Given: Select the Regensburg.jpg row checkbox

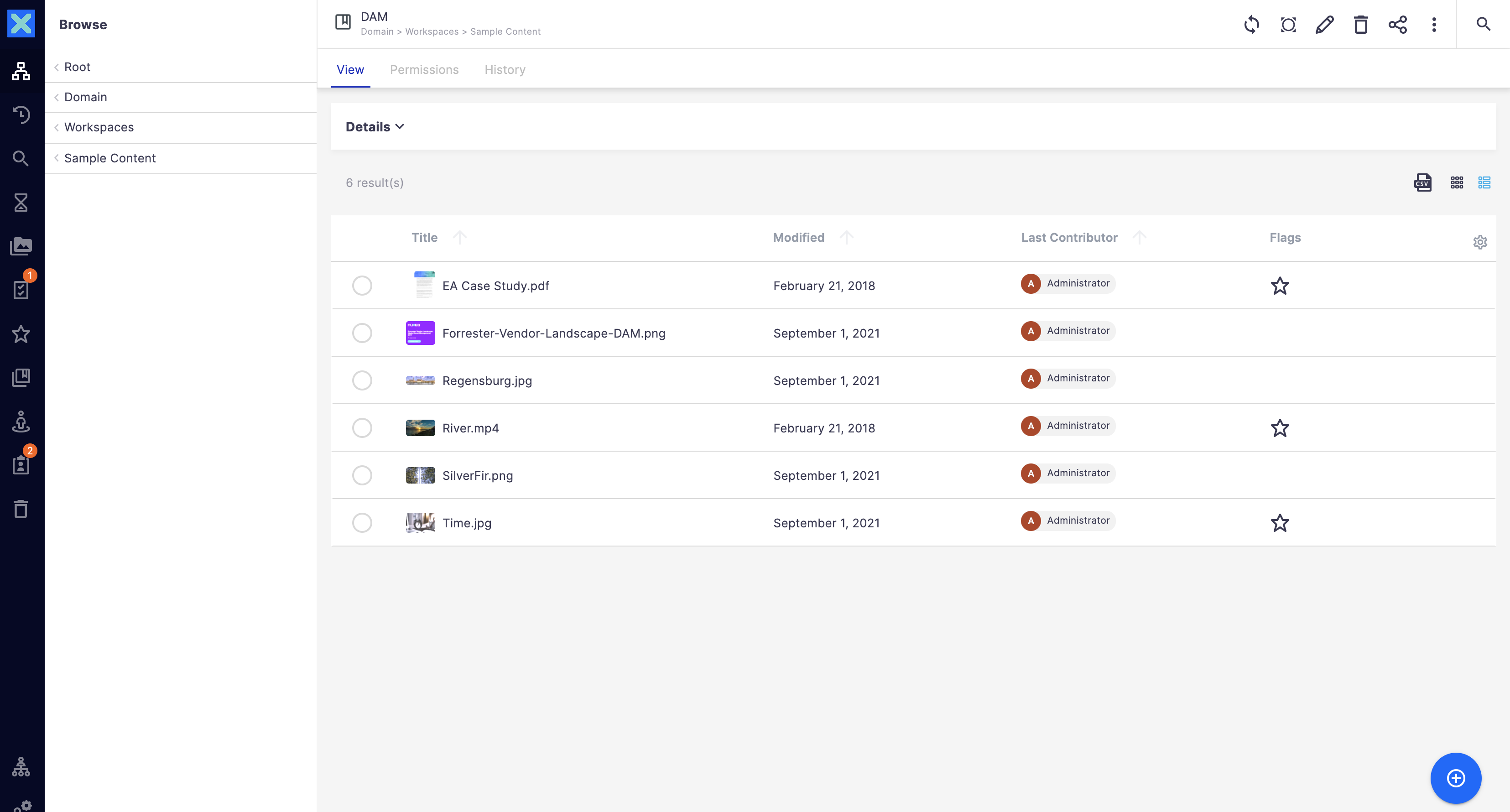Looking at the screenshot, I should [362, 380].
